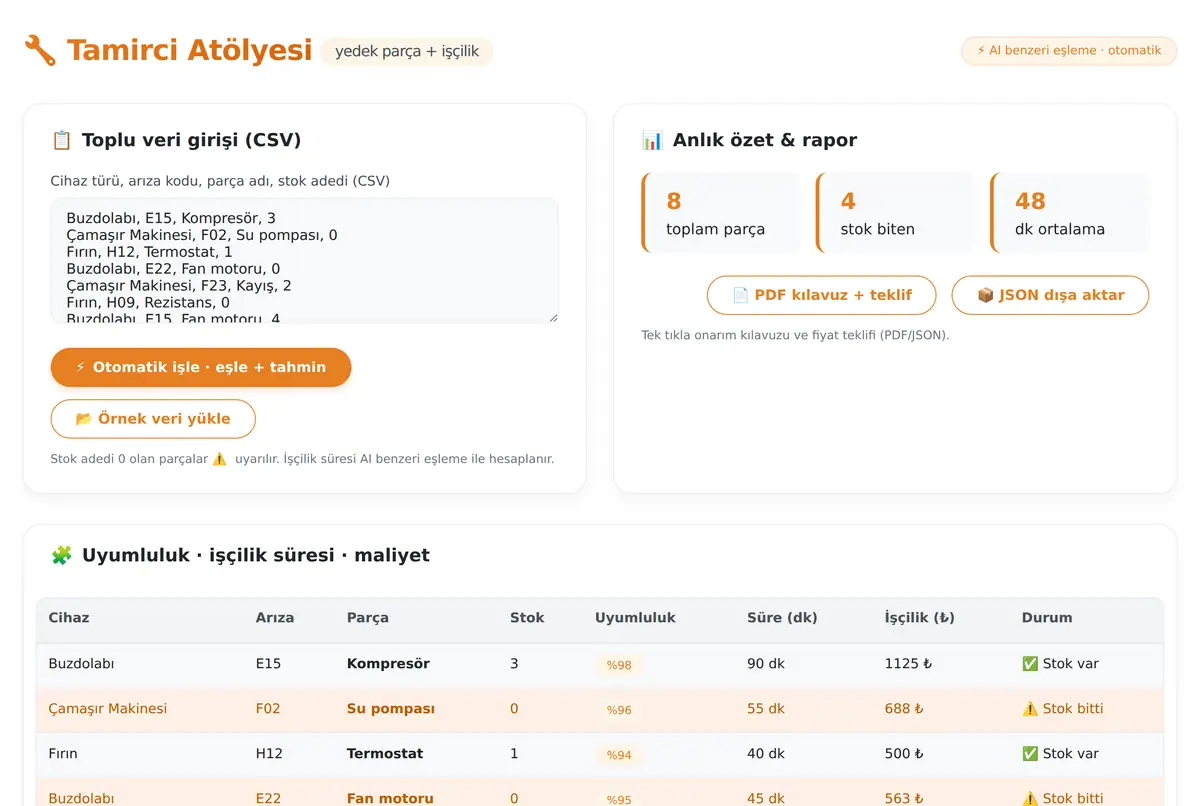Click the warning icon in stock hint text
The image size is (1200, 806).
click(x=220, y=459)
